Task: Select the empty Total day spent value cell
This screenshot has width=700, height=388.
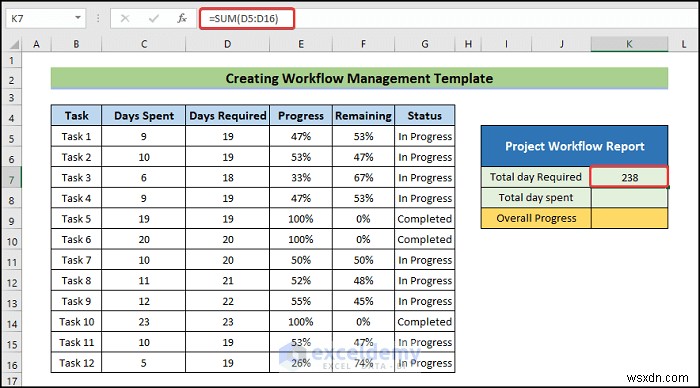Action: 629,198
